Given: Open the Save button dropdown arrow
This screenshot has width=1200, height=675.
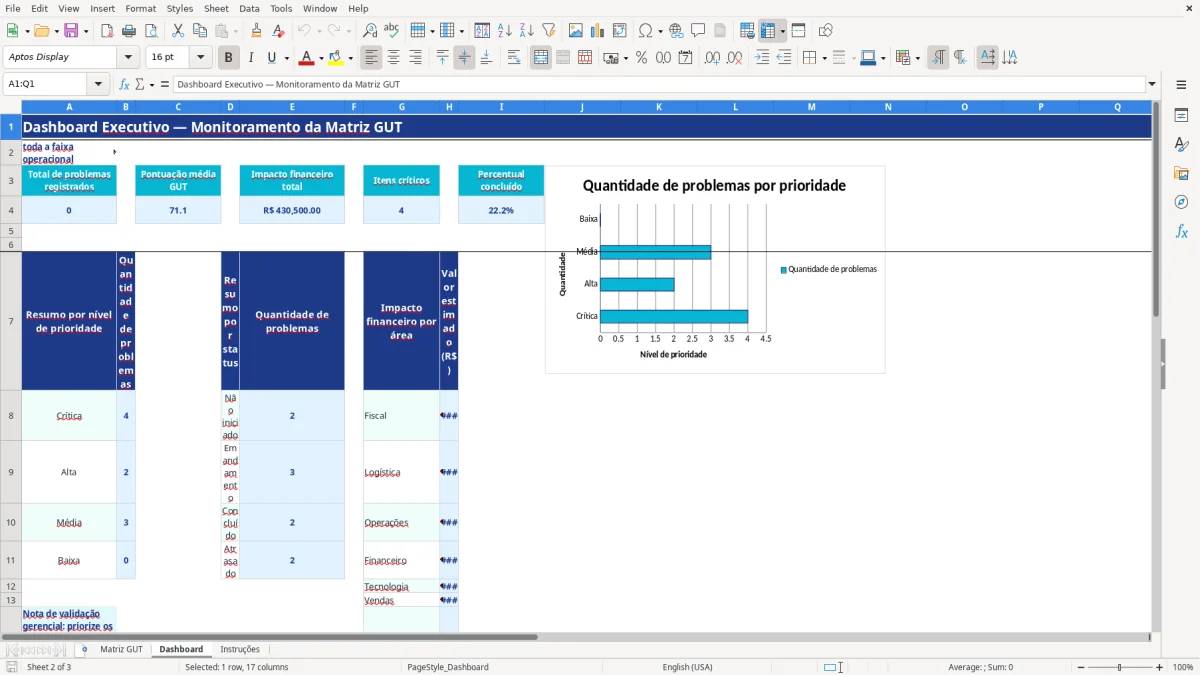Looking at the screenshot, I should 86,31.
